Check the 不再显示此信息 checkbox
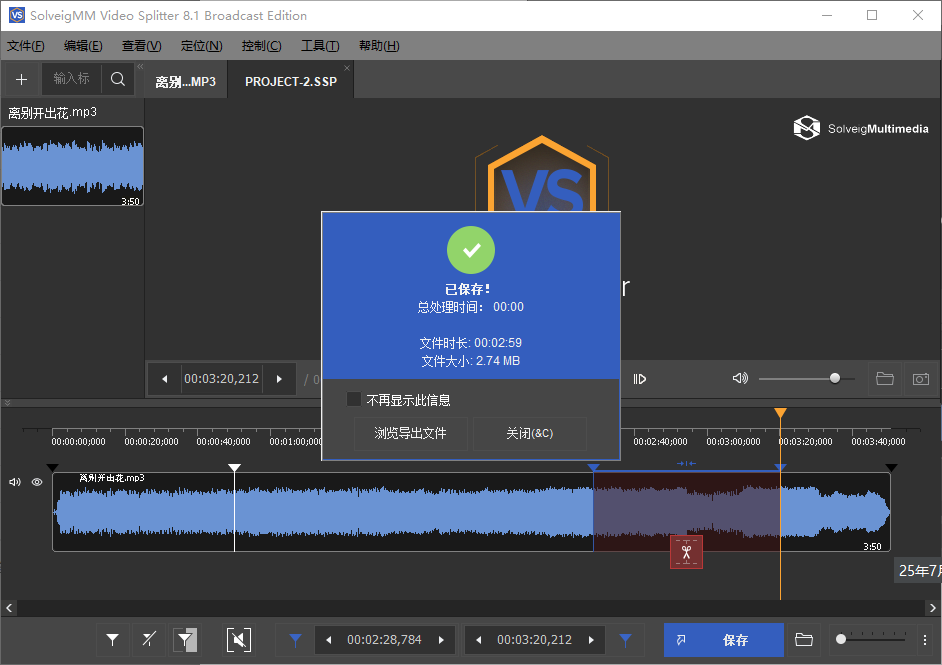Viewport: 942px width, 665px height. point(354,398)
